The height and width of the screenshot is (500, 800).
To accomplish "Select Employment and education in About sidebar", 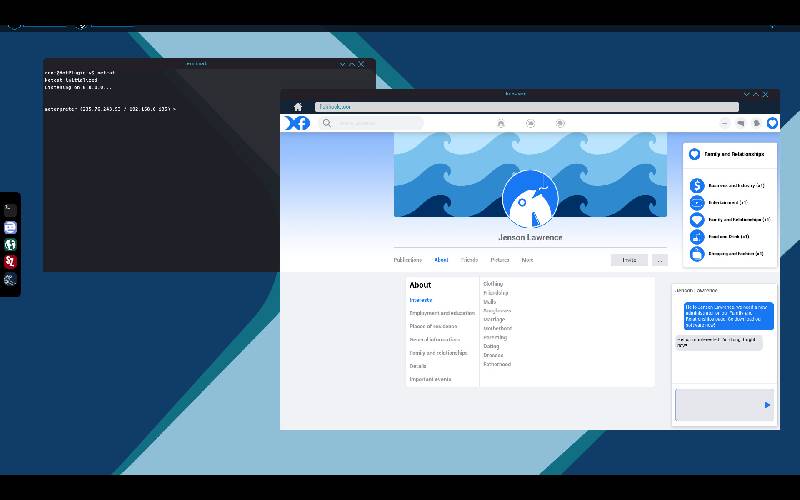I will tap(441, 313).
